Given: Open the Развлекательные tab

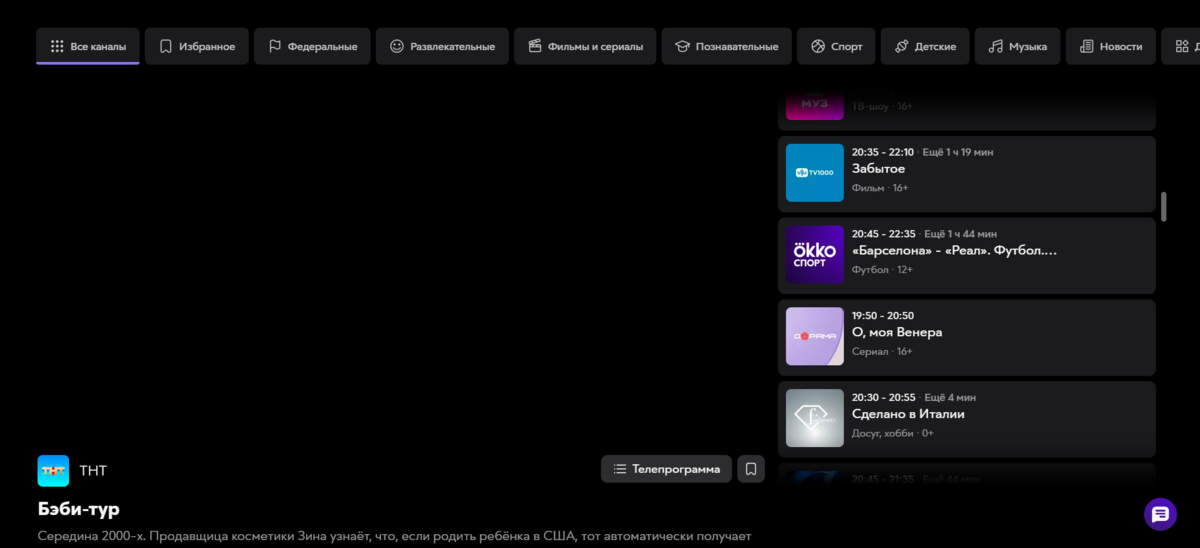Looking at the screenshot, I should pos(442,46).
